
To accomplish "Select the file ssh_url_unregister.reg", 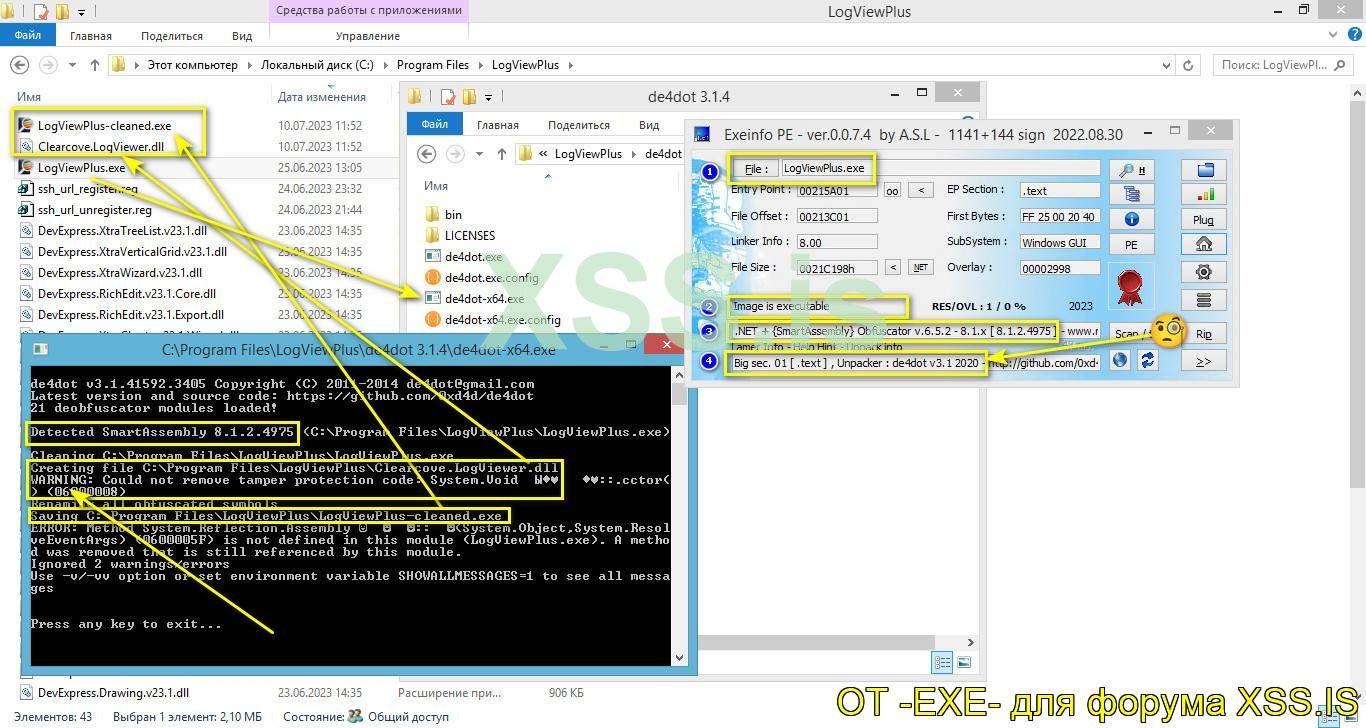I will pos(94,210).
